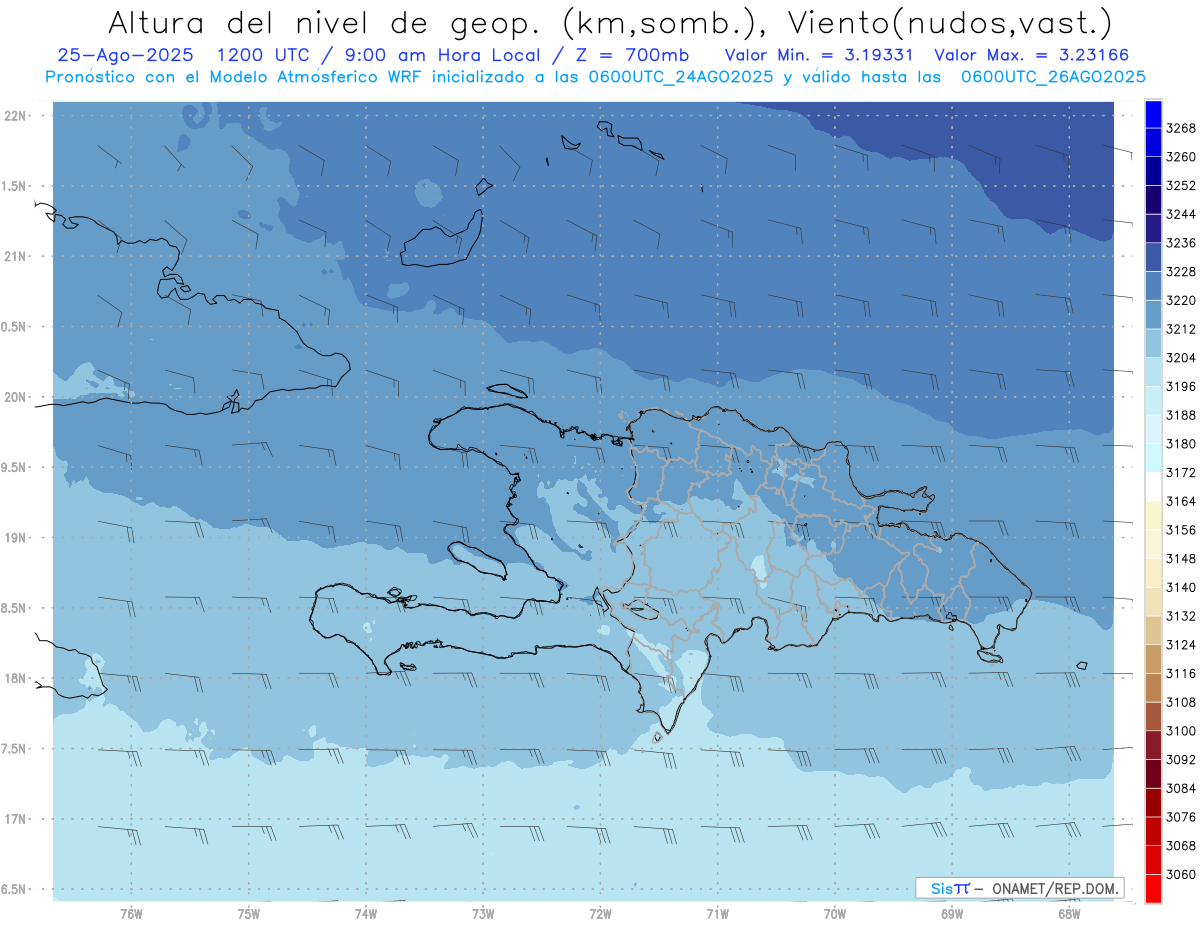Click 'Valor Min. = 3.19331' text
This screenshot has height=927, width=1200.
819,56
